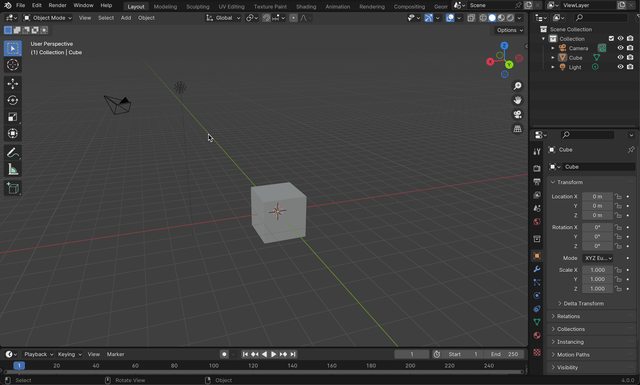Click the End frame 250 field
The height and width of the screenshot is (385, 640).
[x=504, y=354]
